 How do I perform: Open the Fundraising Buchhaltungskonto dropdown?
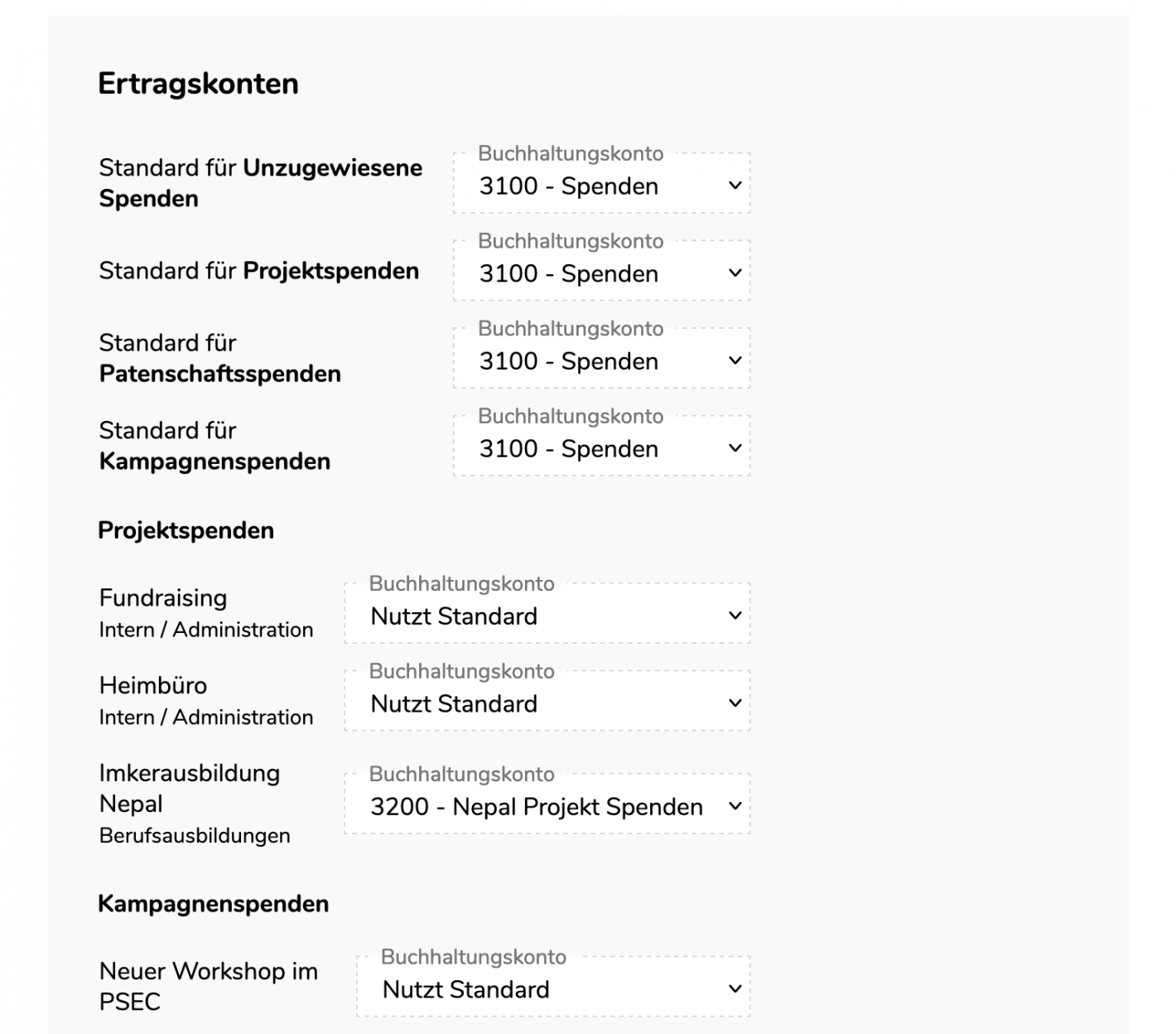coord(548,616)
